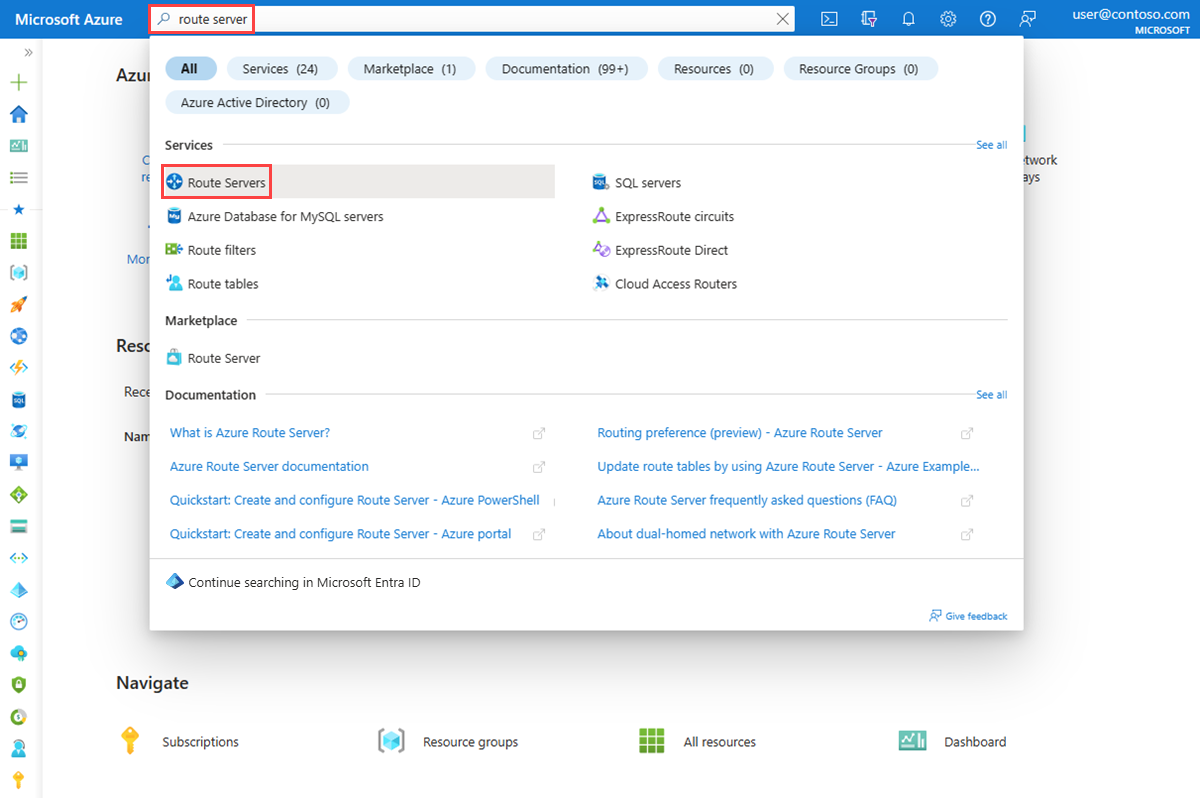Continue searching in Microsoft Entra ID
The height and width of the screenshot is (798, 1200).
(x=294, y=582)
